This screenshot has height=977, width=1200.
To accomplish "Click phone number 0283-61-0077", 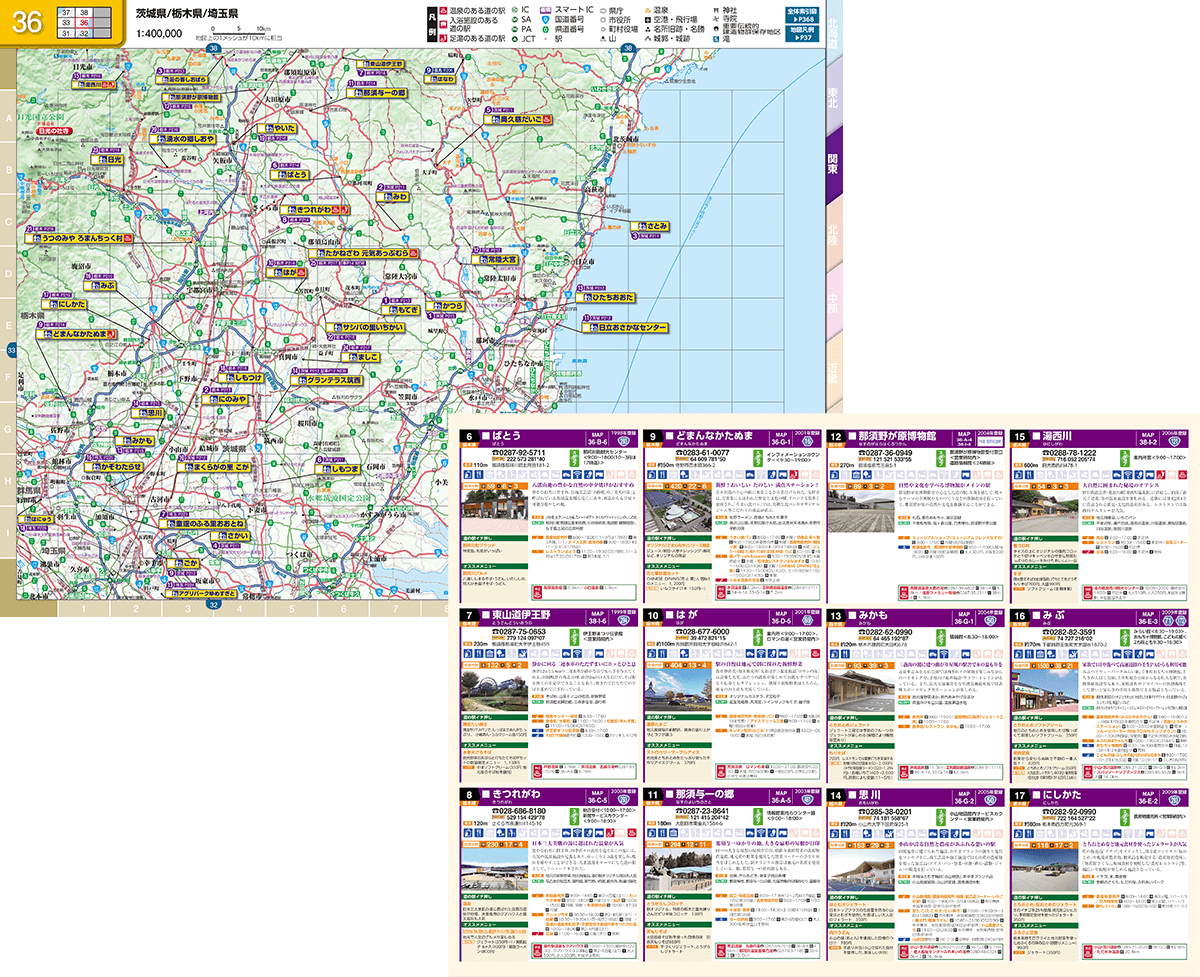I will (700, 453).
